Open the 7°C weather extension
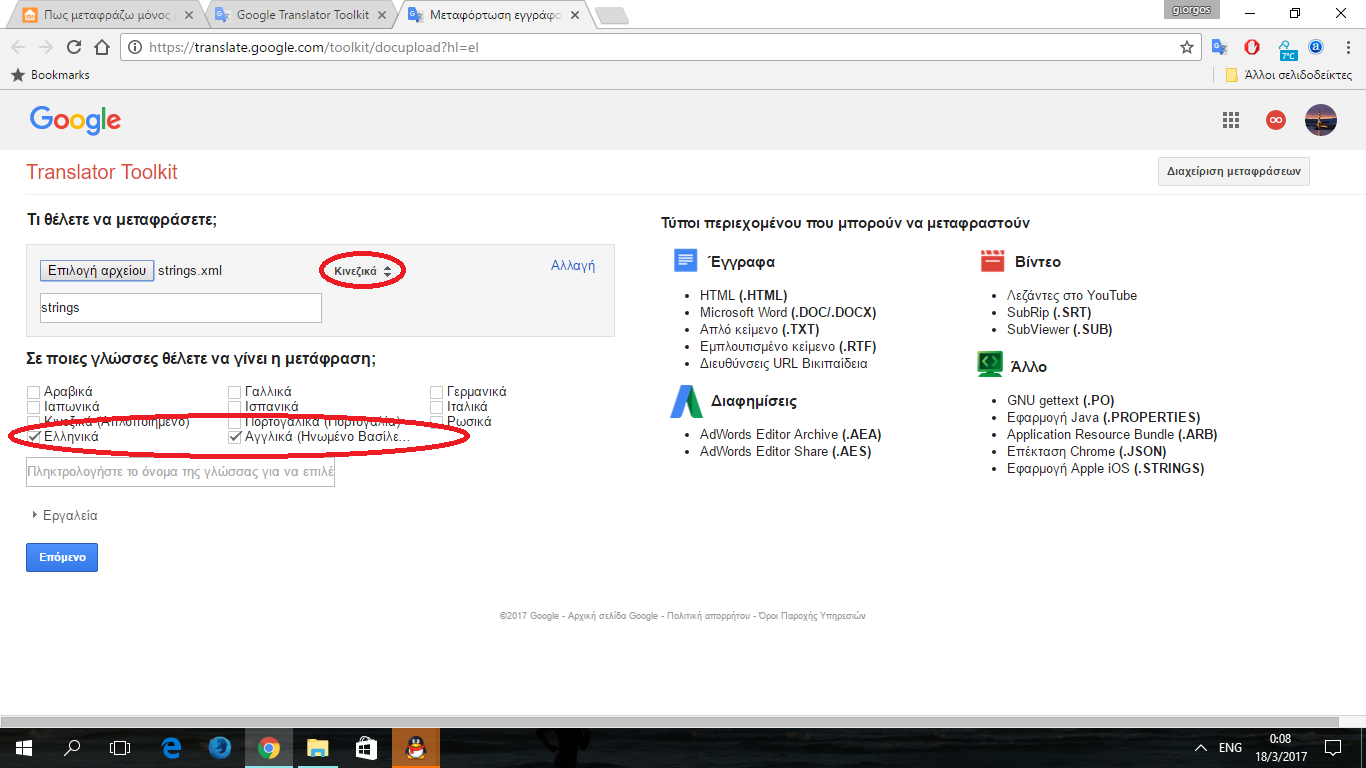 [x=1287, y=47]
